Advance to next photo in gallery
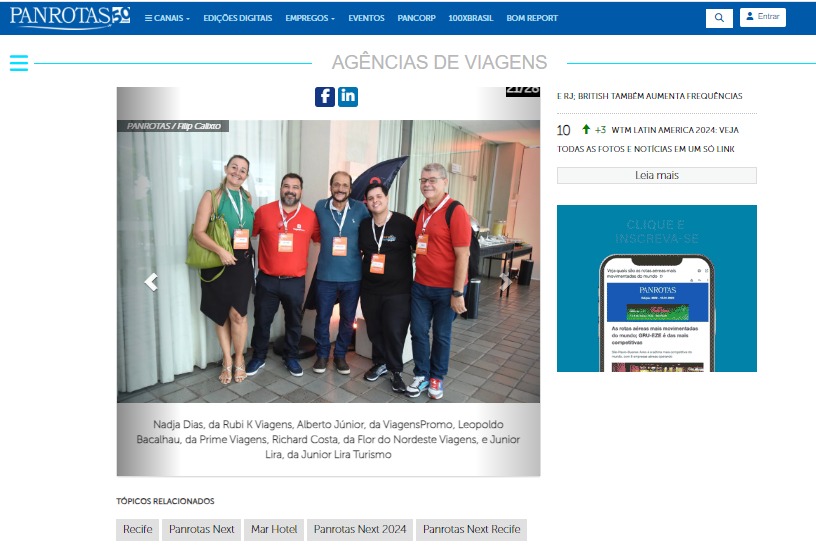816x554 pixels. tap(506, 282)
